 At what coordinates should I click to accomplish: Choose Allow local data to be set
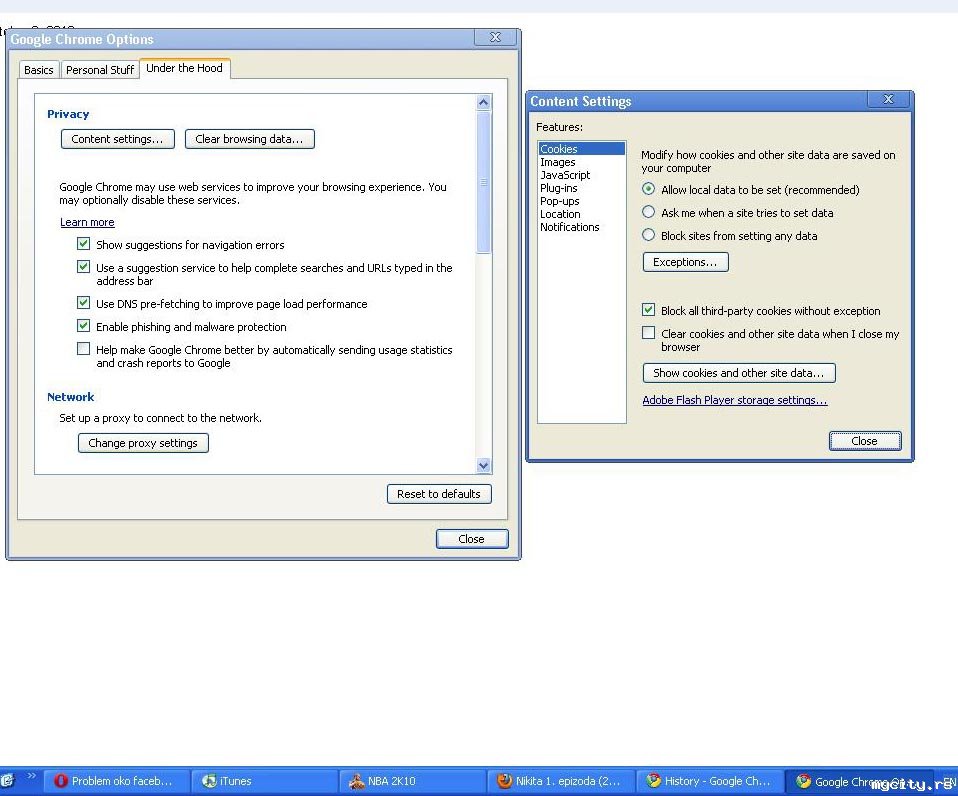pyautogui.click(x=649, y=189)
